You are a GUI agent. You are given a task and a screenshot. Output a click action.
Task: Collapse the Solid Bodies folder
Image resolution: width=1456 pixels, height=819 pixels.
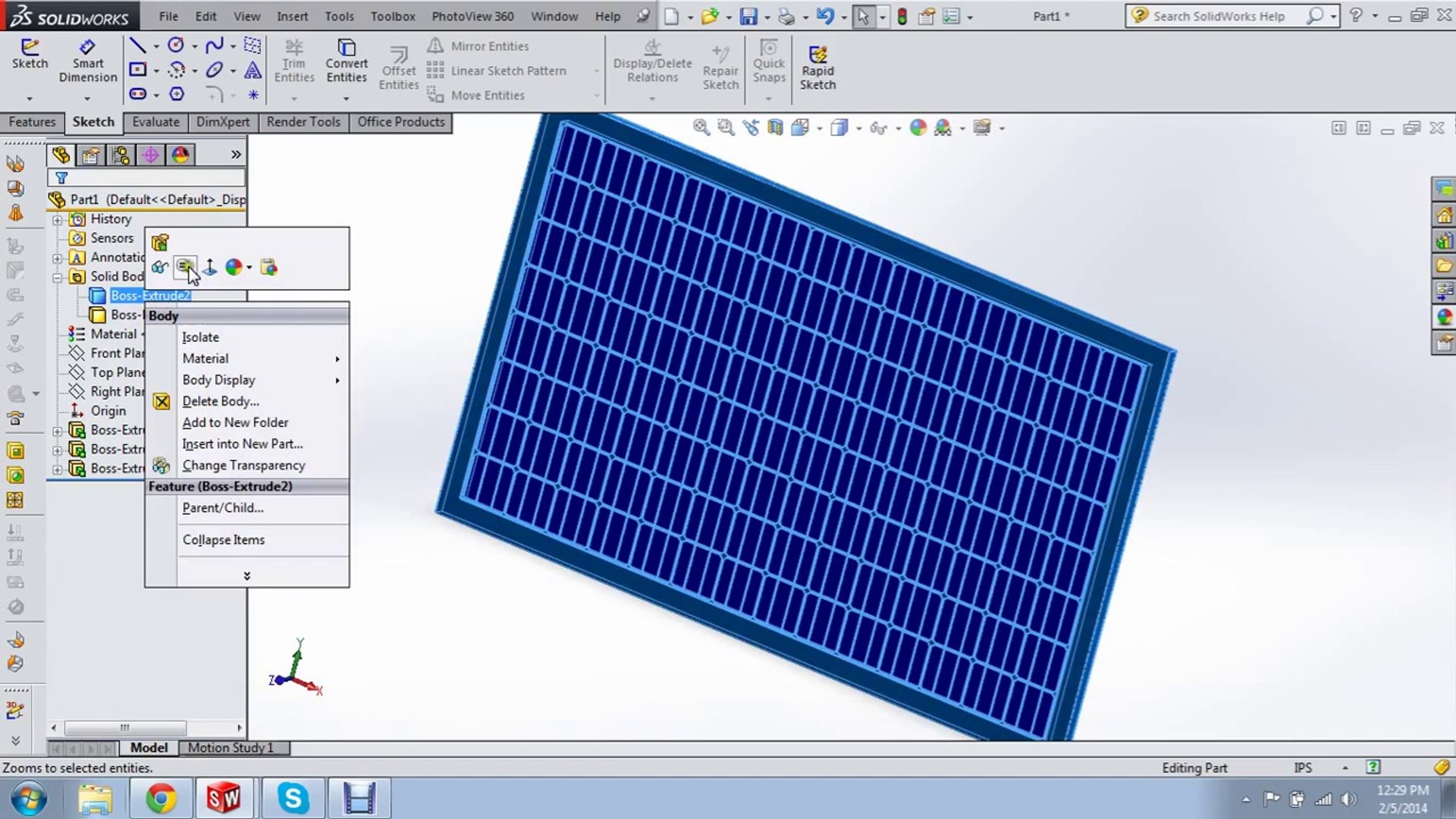pos(58,277)
